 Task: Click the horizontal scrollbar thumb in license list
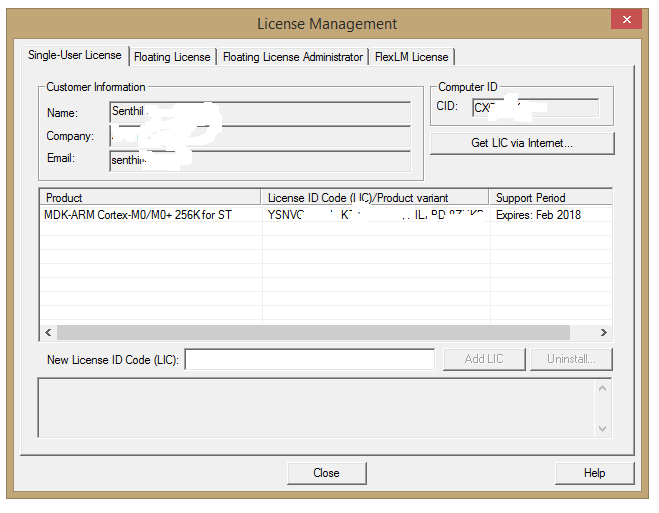[x=314, y=332]
